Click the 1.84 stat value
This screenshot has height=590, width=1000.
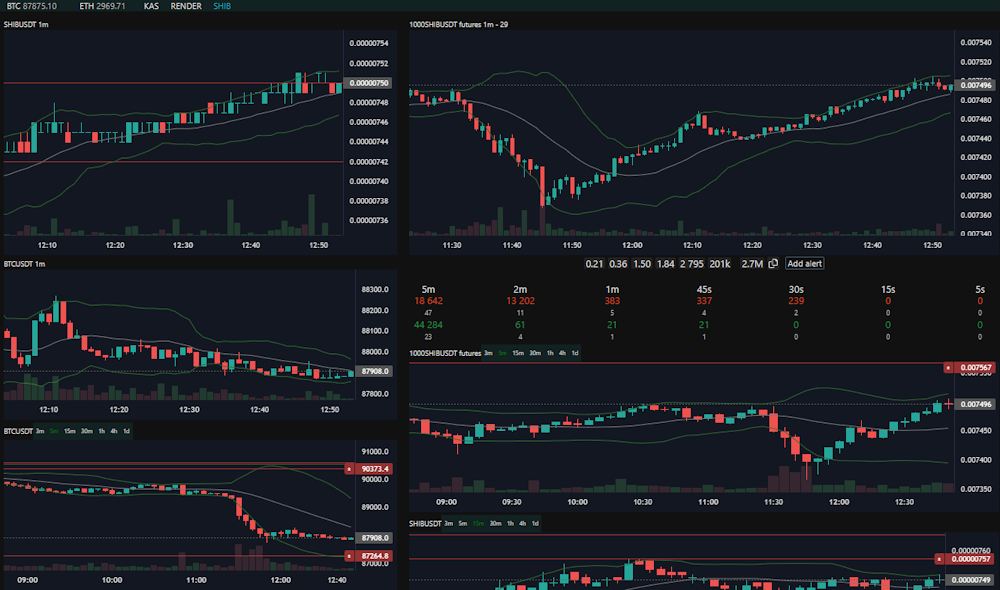coord(665,263)
